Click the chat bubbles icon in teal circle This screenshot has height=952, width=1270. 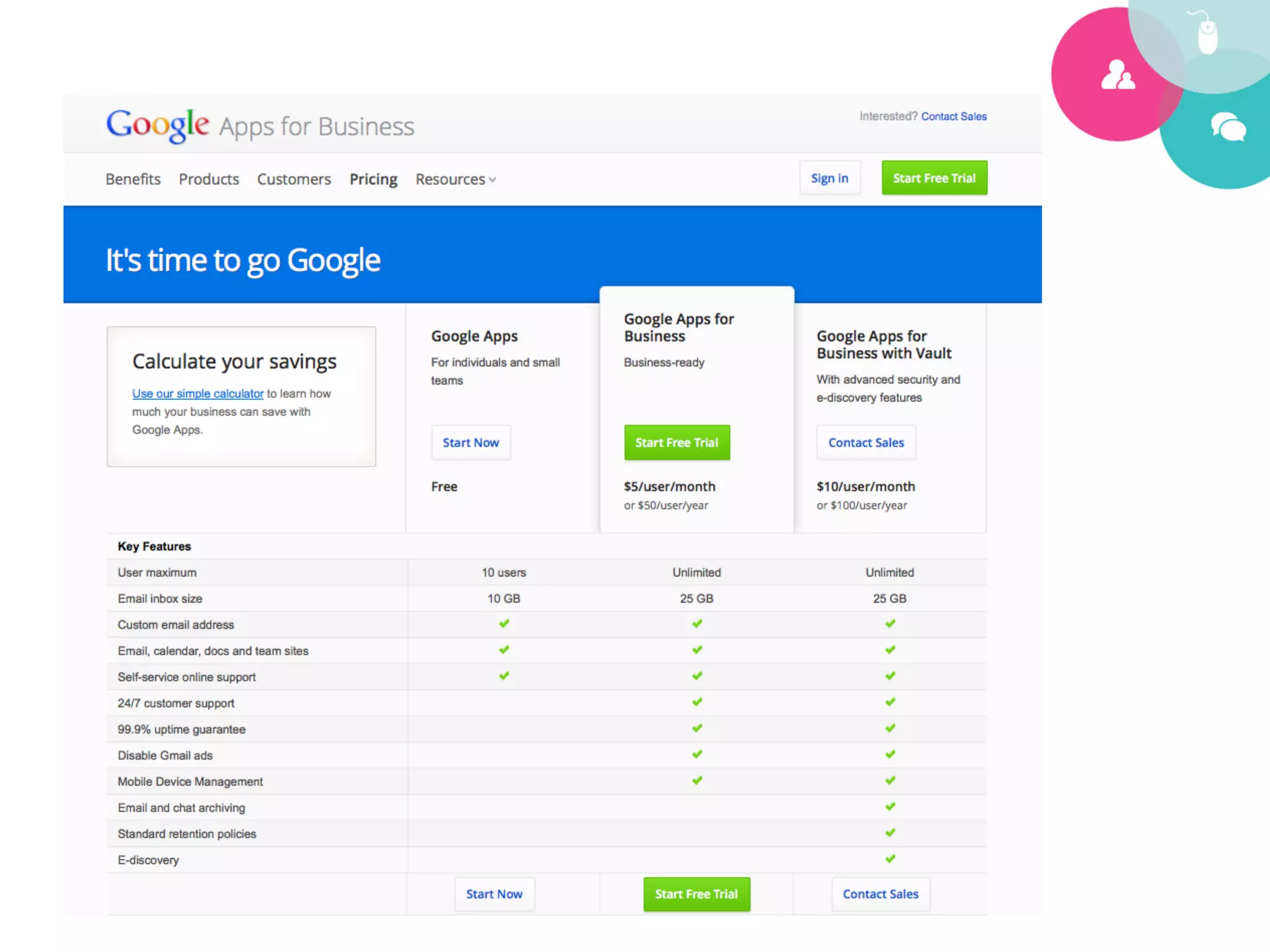pos(1228,127)
